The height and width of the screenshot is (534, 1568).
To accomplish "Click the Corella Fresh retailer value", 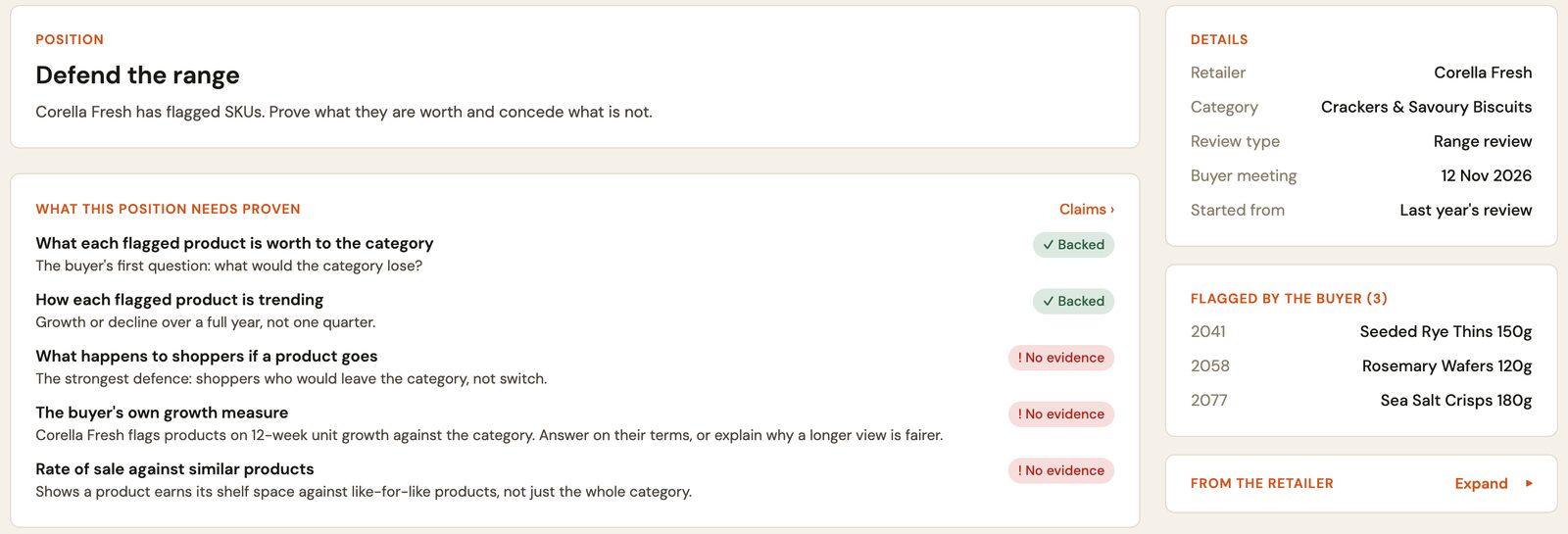I will (1483, 73).
